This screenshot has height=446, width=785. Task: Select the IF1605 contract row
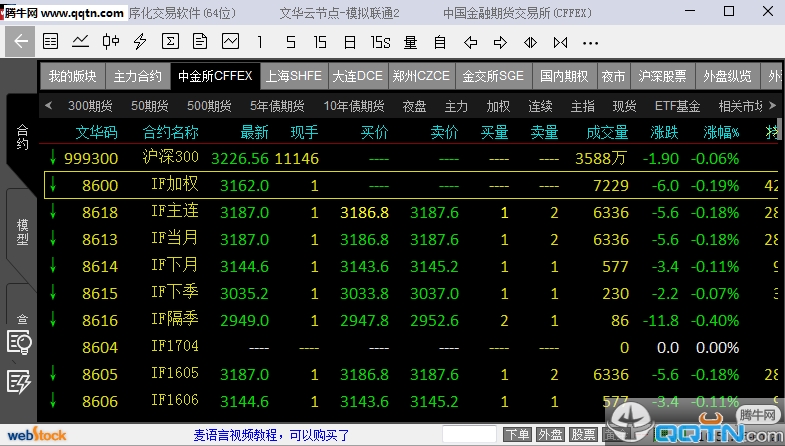pyautogui.click(x=408, y=374)
